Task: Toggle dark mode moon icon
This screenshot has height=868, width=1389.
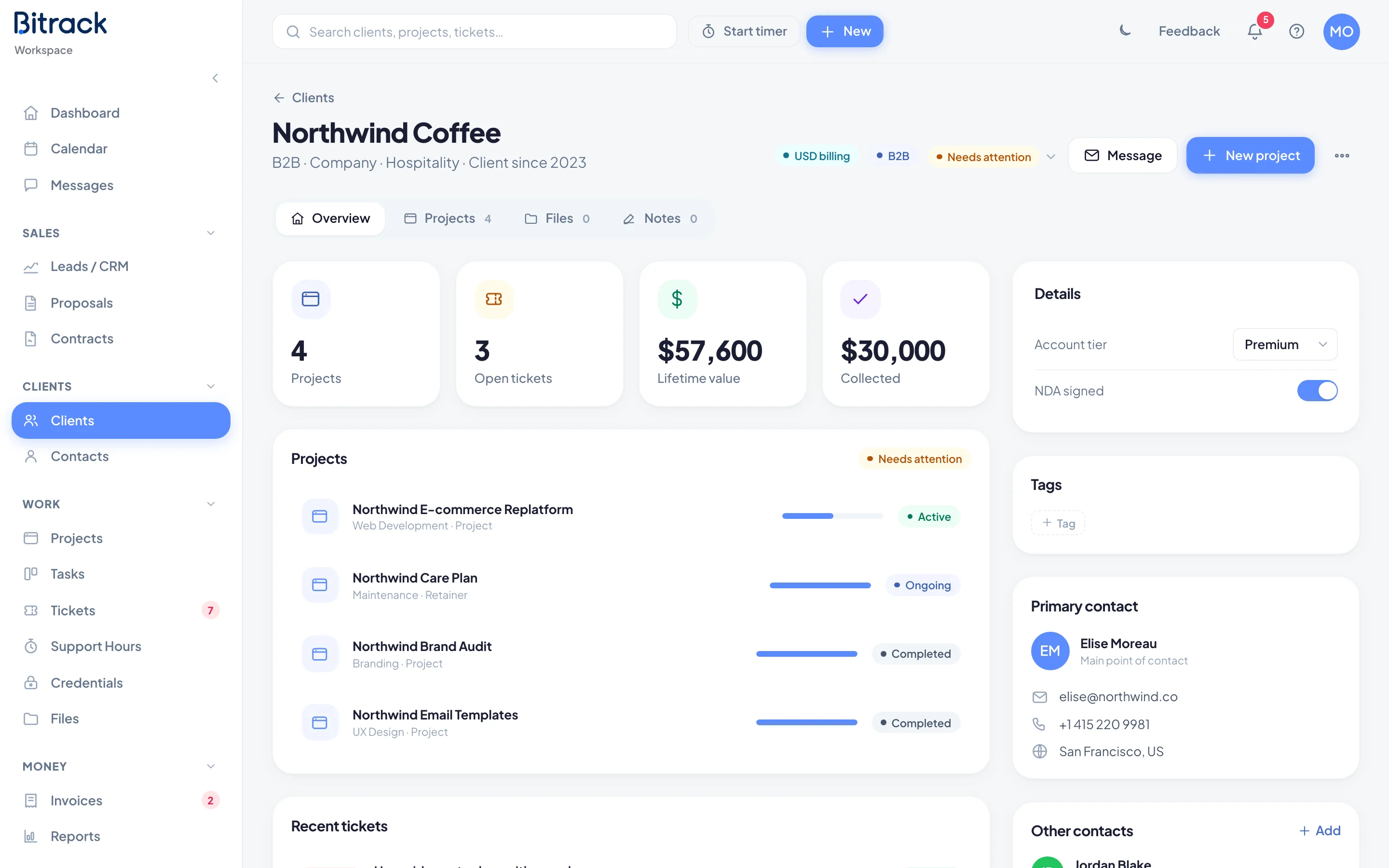Action: click(x=1125, y=31)
